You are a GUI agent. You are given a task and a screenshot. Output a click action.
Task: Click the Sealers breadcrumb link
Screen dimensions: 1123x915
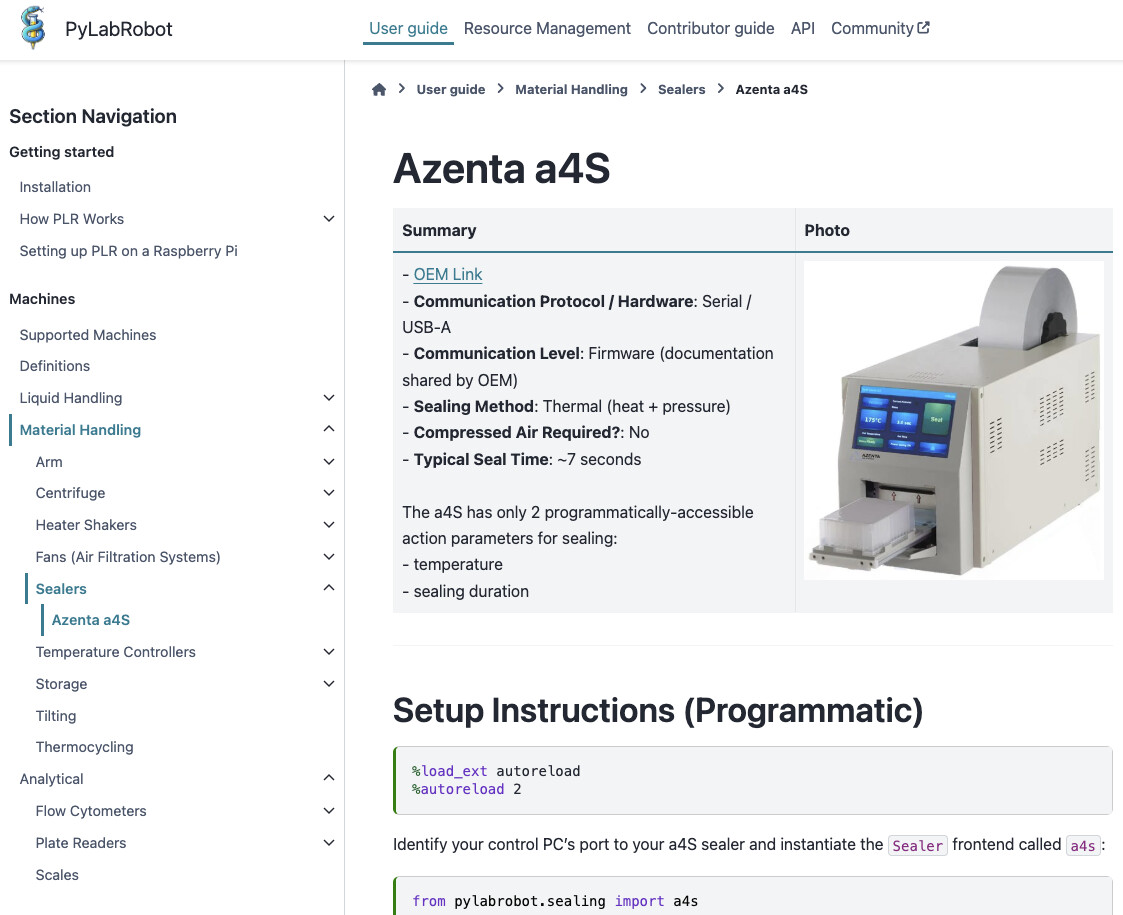click(x=681, y=89)
